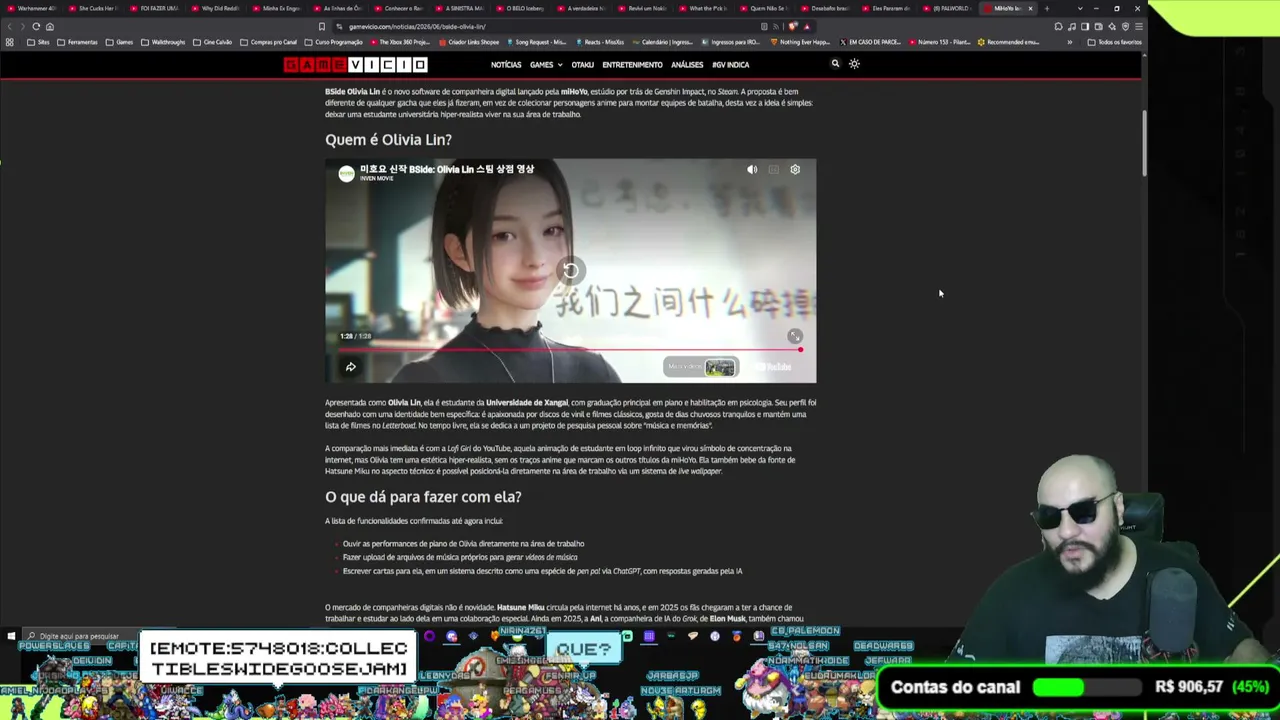
Task: Click the video's red progress bar
Action: tap(570, 349)
